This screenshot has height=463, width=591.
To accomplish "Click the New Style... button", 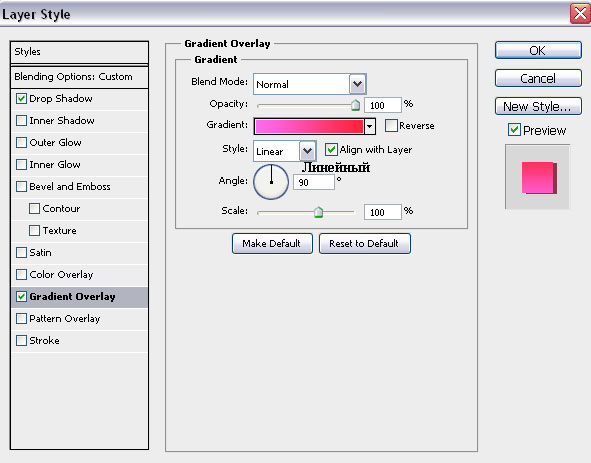I will click(538, 106).
